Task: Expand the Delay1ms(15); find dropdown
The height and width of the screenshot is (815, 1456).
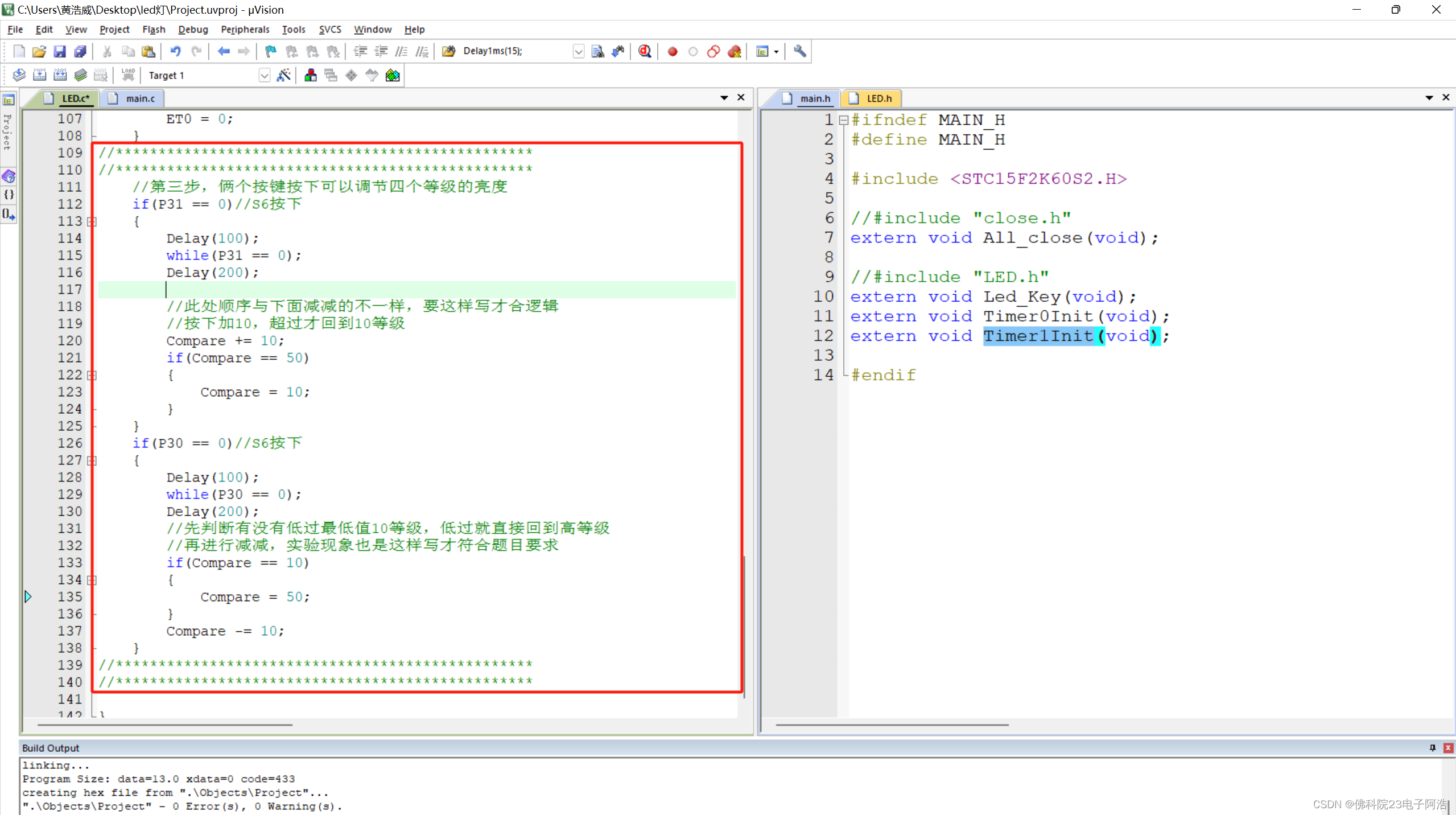Action: tap(578, 52)
